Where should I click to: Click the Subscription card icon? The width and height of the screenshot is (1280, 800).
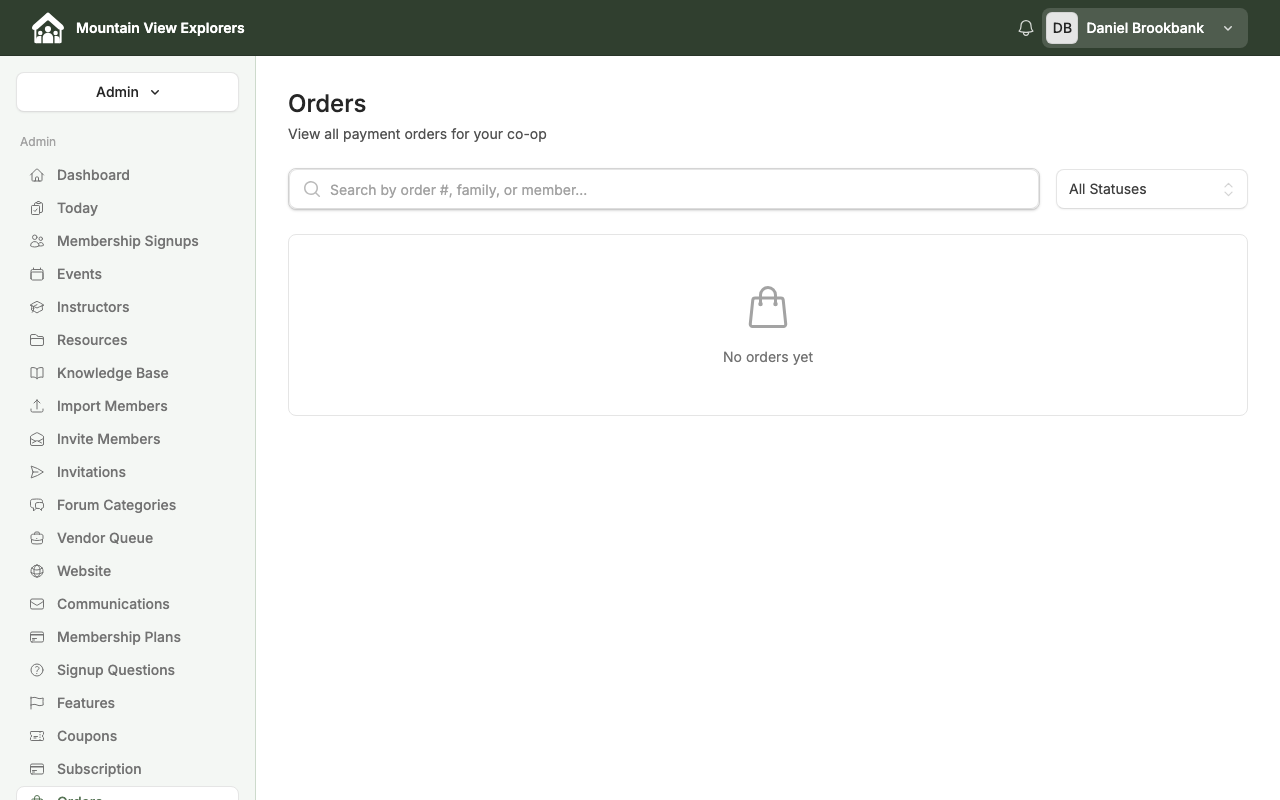tap(37, 769)
